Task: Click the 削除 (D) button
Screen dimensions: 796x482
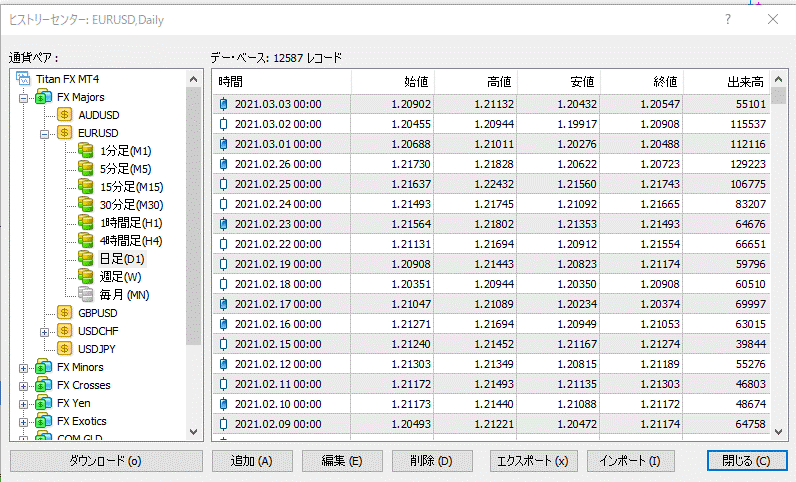Action: pyautogui.click(x=432, y=461)
